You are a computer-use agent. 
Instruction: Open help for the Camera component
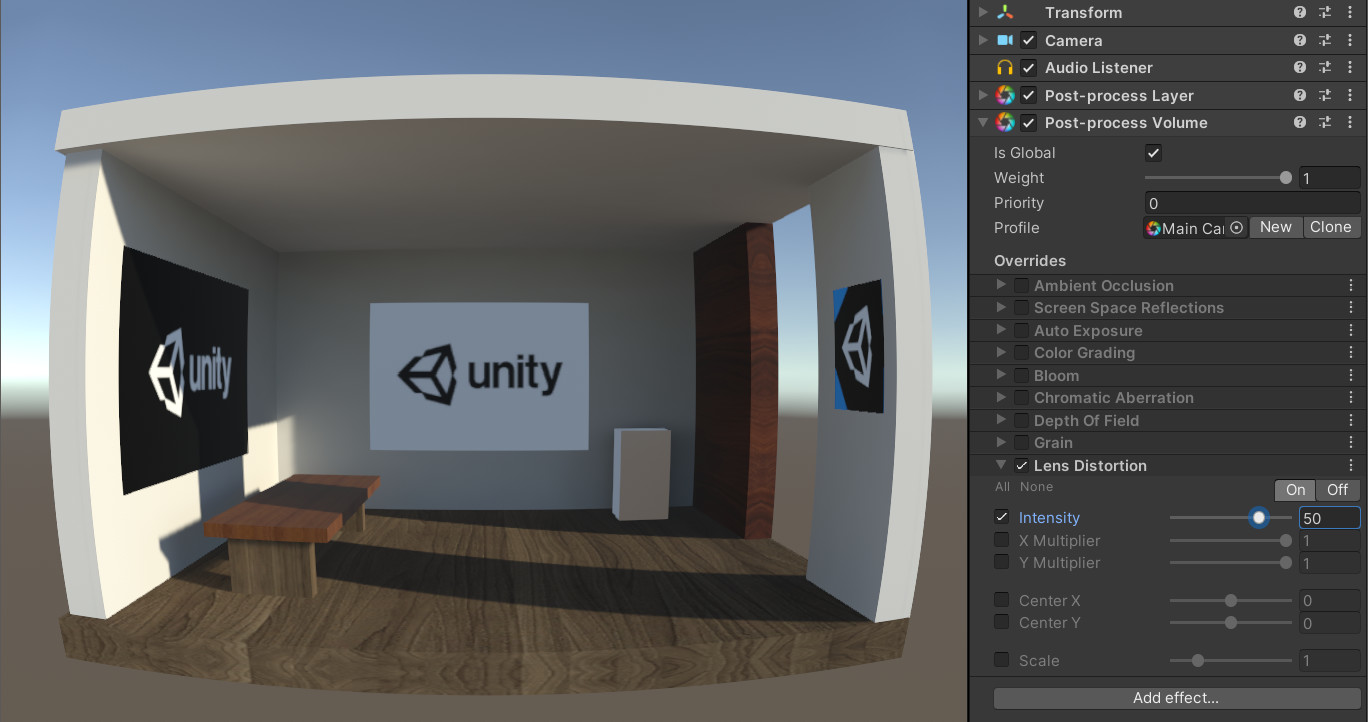click(x=1300, y=41)
